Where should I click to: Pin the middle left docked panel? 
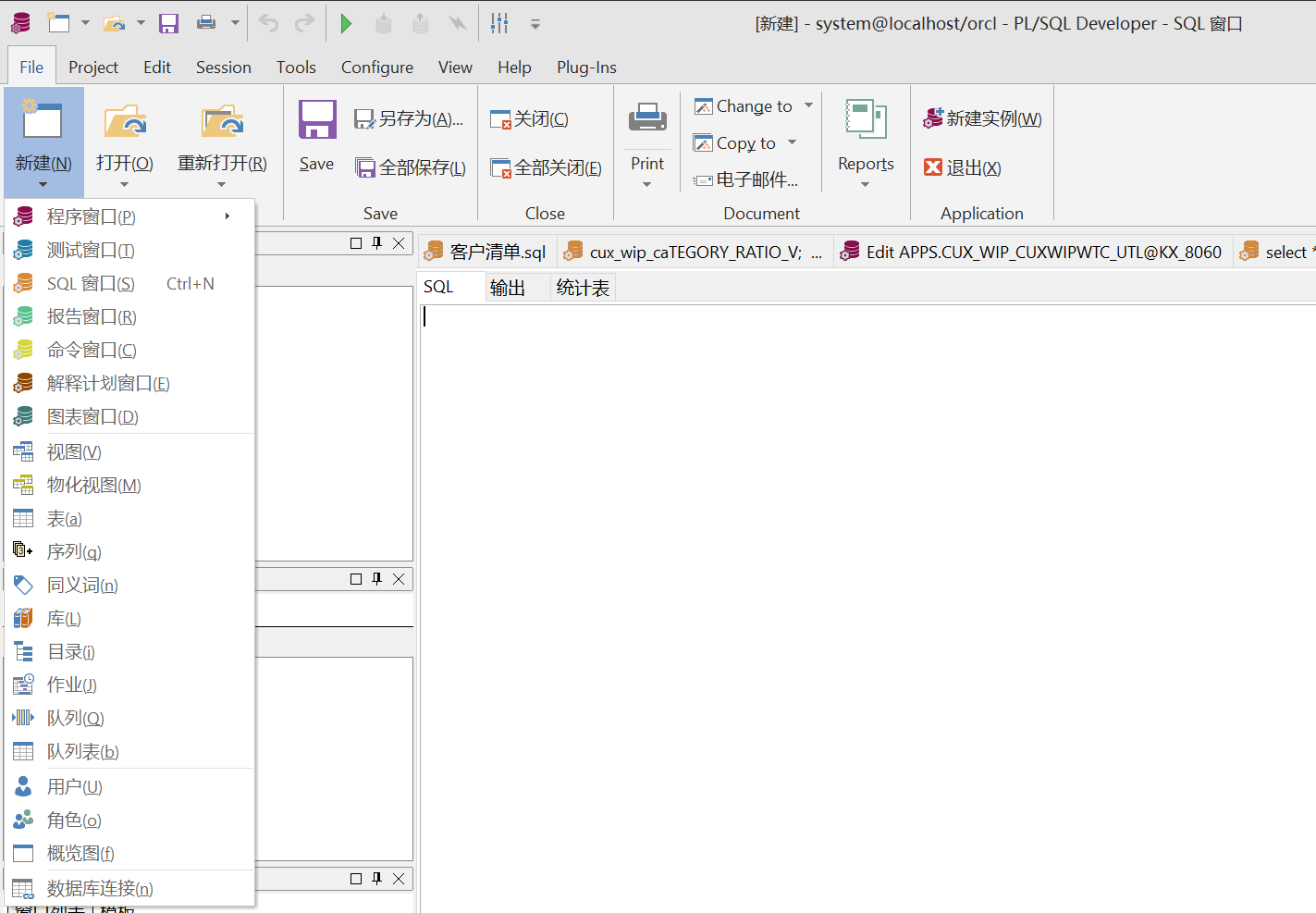377,579
